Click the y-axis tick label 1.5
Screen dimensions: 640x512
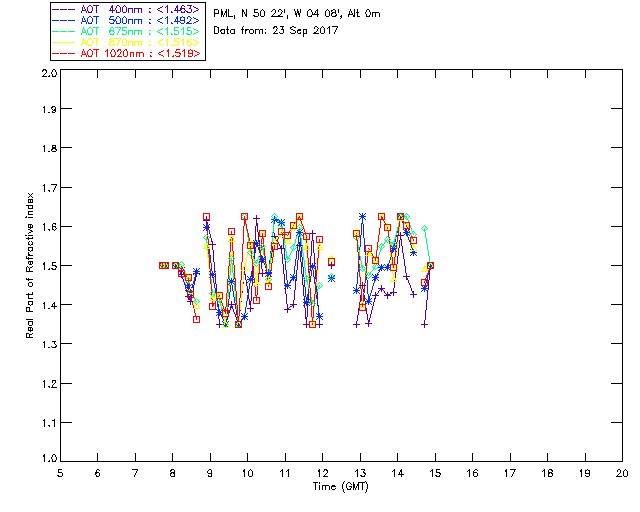point(49,266)
